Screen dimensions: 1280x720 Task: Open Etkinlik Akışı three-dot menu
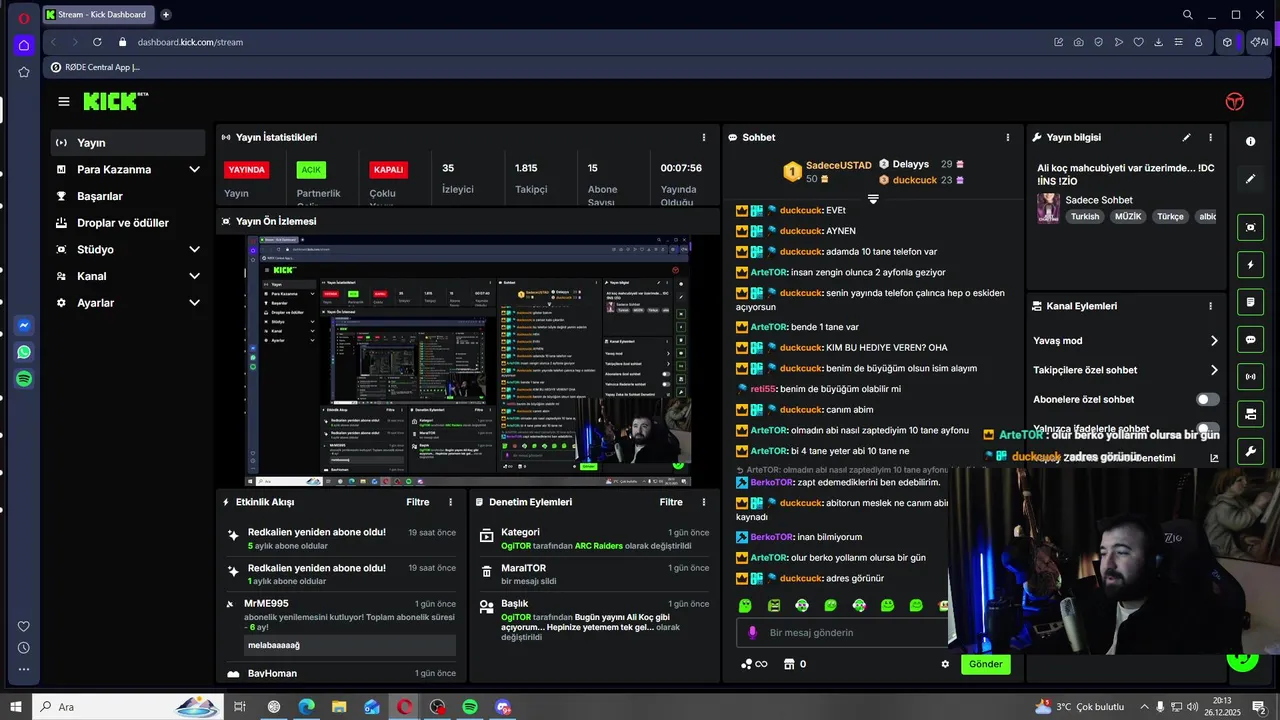point(450,502)
